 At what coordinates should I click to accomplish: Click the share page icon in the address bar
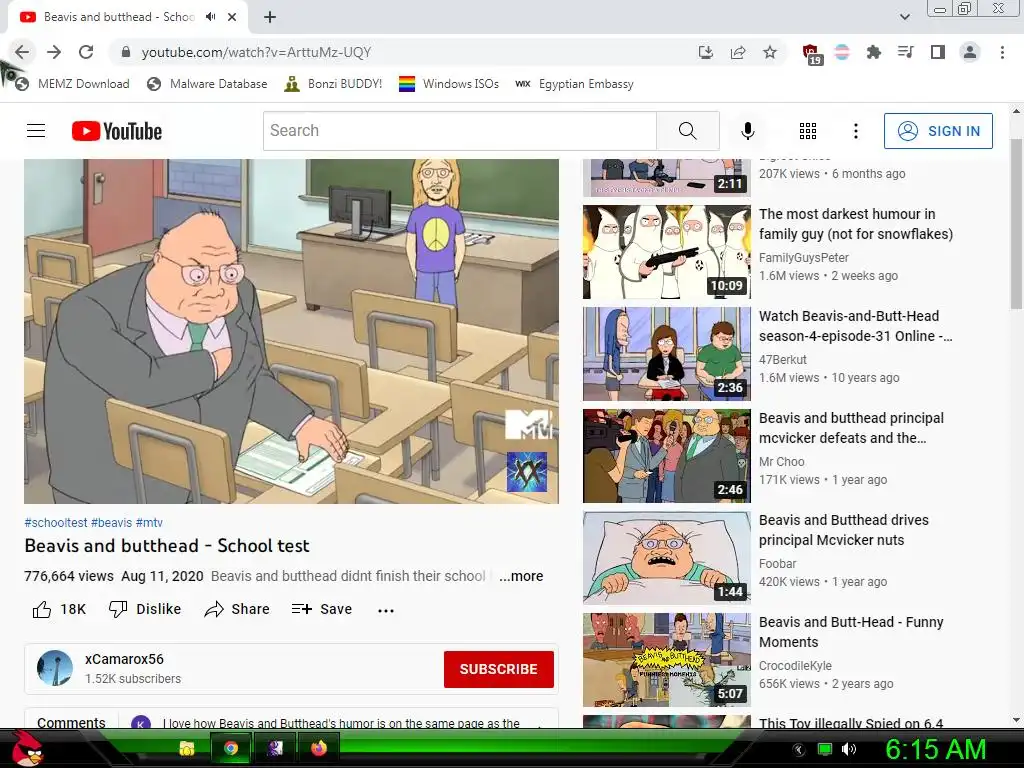[738, 52]
